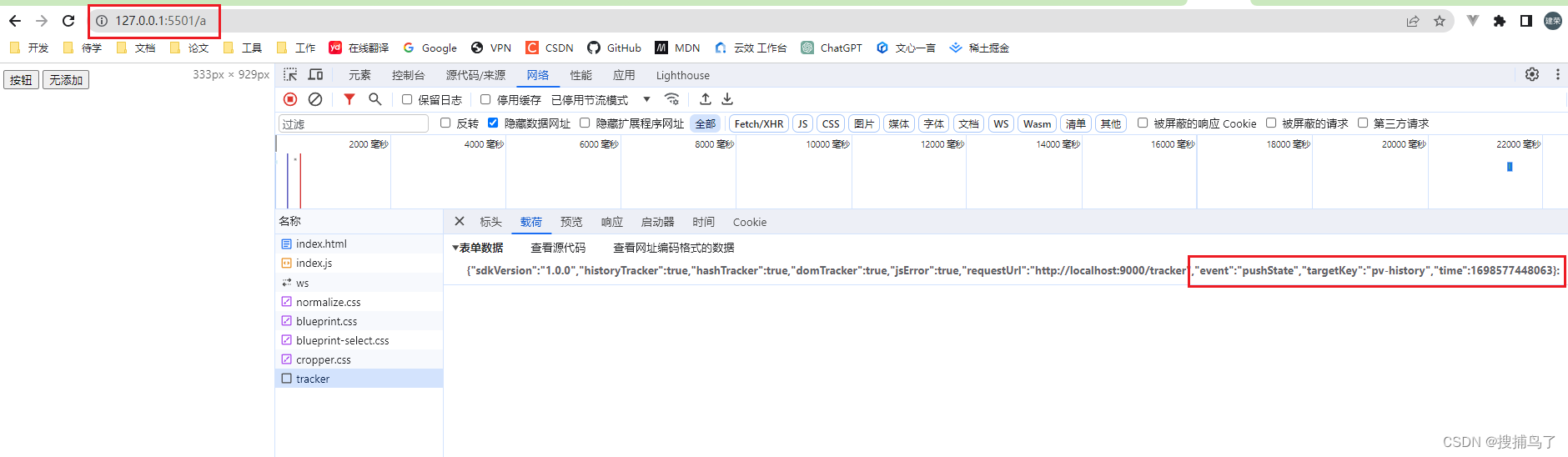Switch to the 源代码/来源 tab
1568x457 pixels.
[x=475, y=75]
